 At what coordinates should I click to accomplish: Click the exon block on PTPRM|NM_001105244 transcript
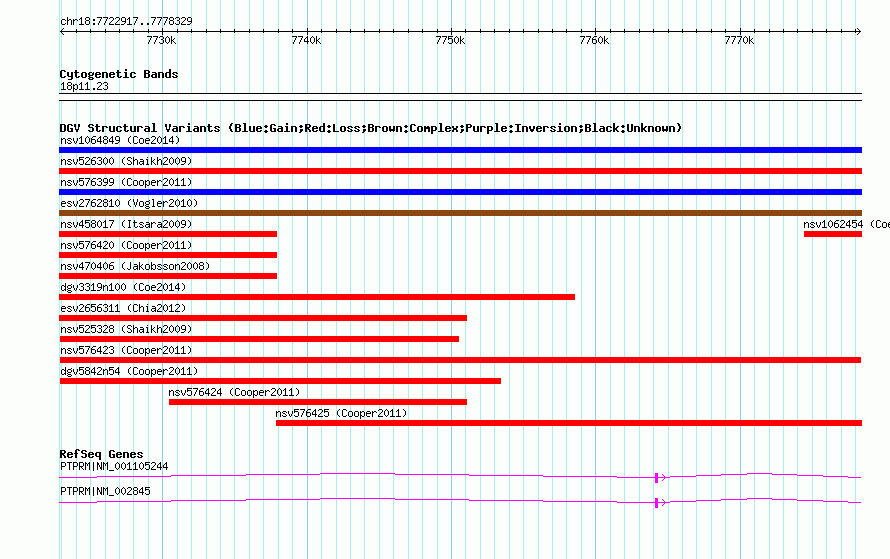tap(657, 478)
